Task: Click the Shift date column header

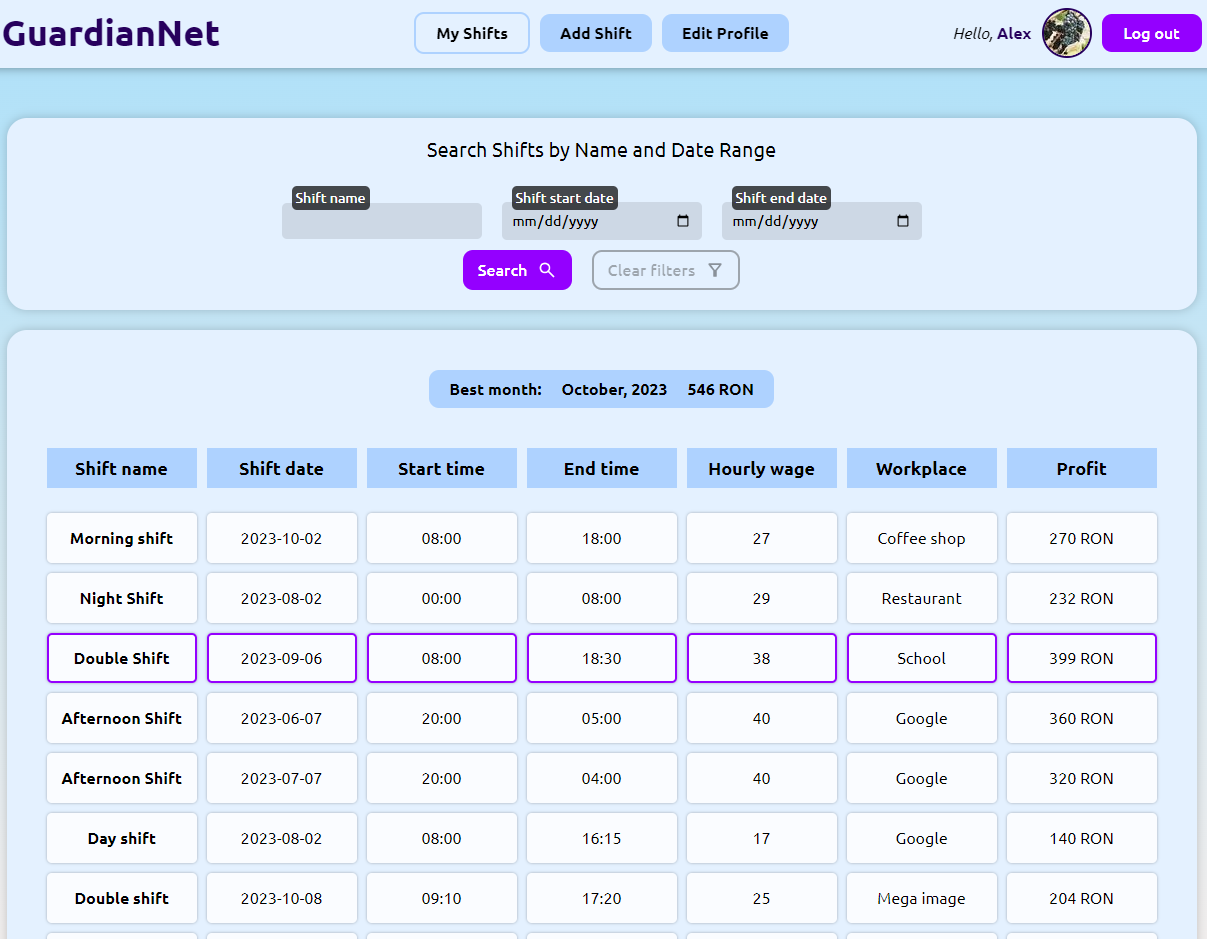Action: click(x=281, y=468)
